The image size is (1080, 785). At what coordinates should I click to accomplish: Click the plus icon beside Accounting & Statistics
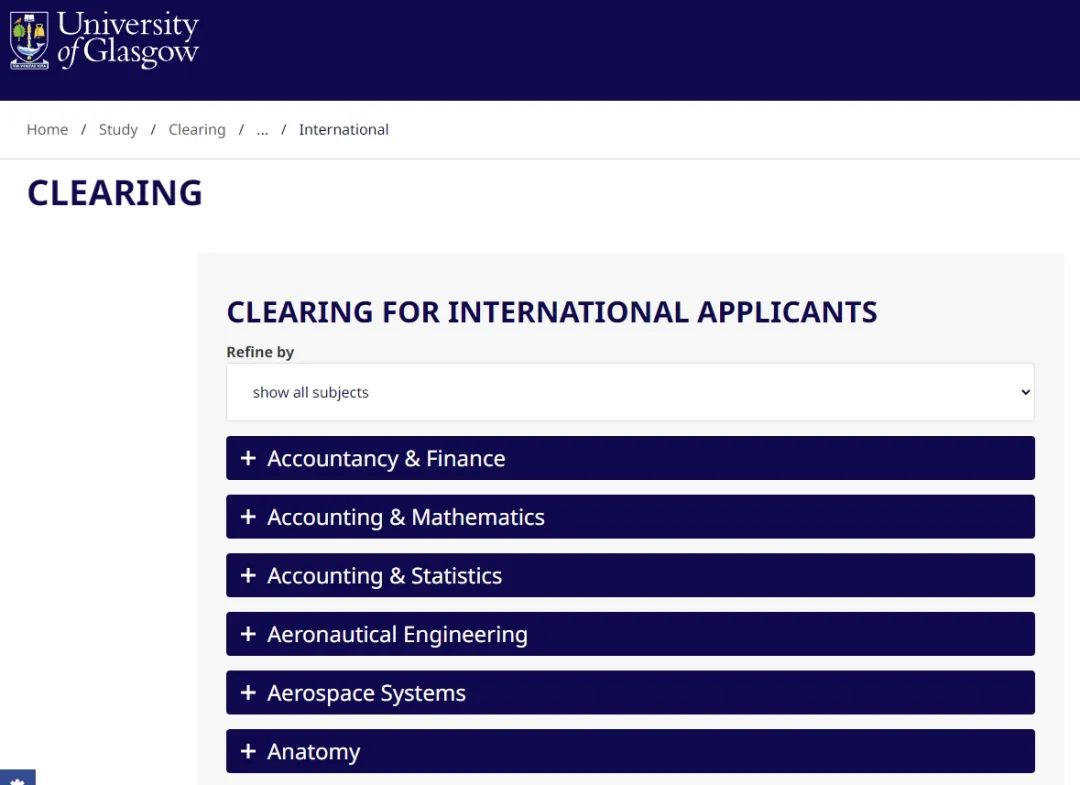[248, 575]
